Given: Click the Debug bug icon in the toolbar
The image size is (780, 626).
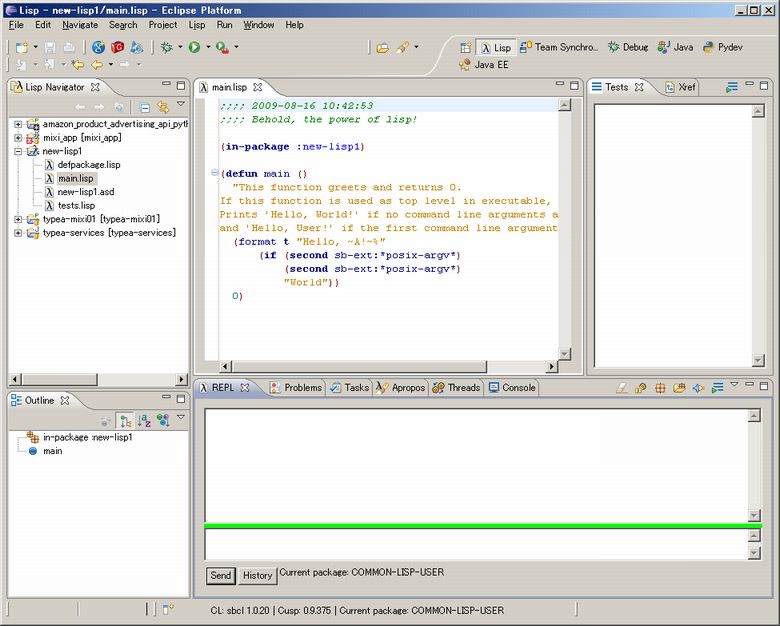Looking at the screenshot, I should 166,47.
